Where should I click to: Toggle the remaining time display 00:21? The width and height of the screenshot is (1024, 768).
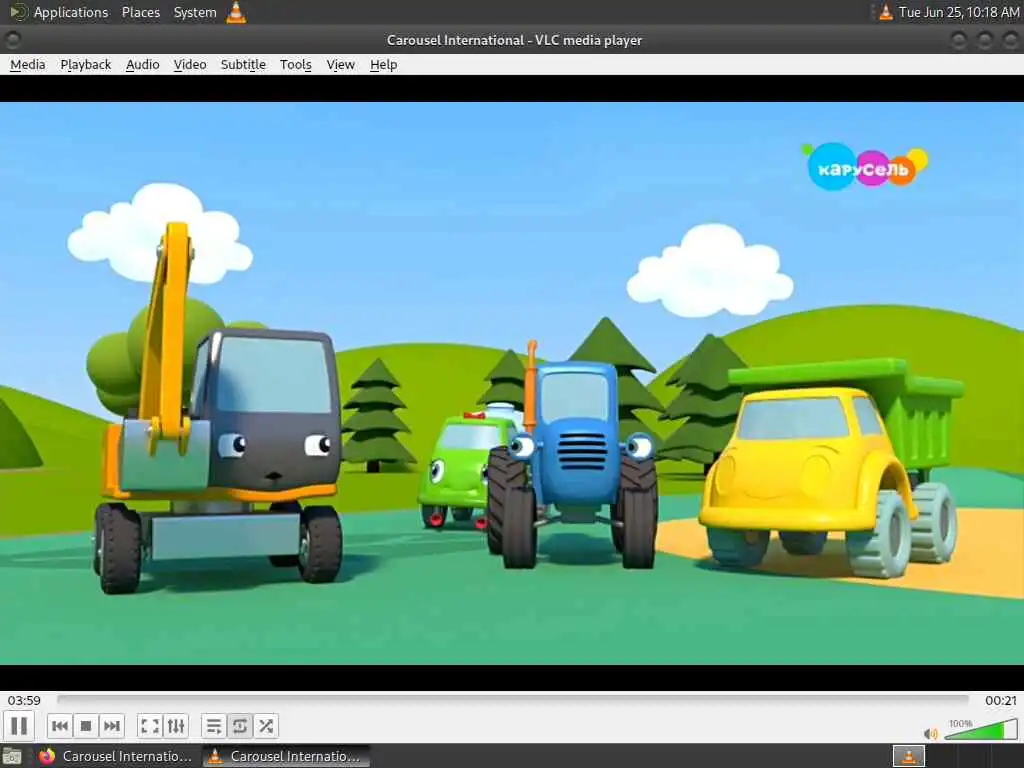(x=1000, y=700)
